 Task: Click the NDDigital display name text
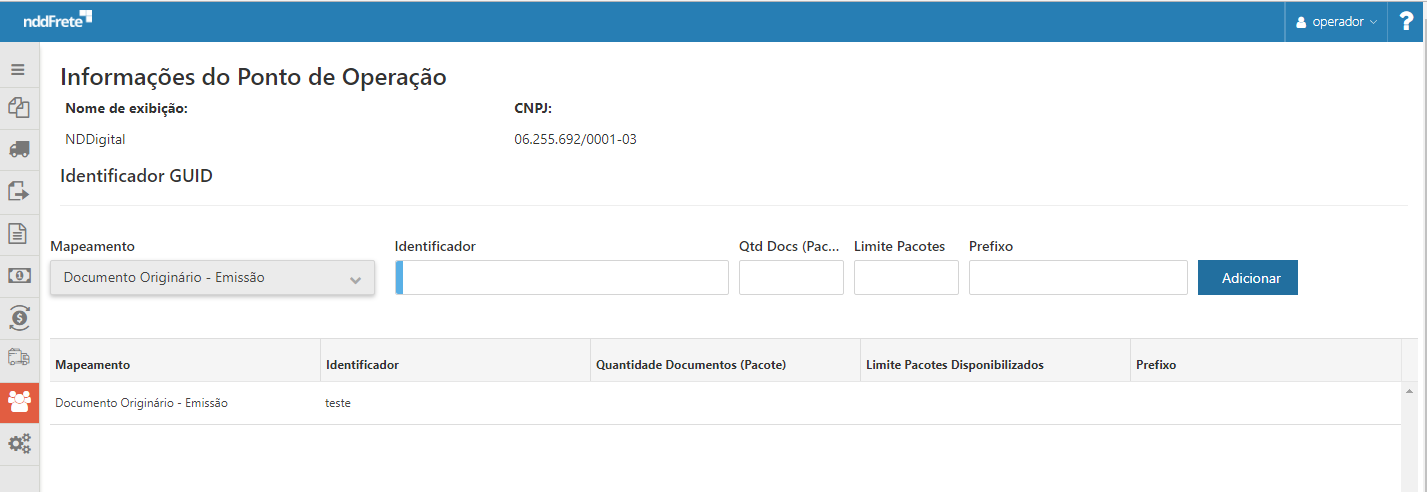[95, 139]
